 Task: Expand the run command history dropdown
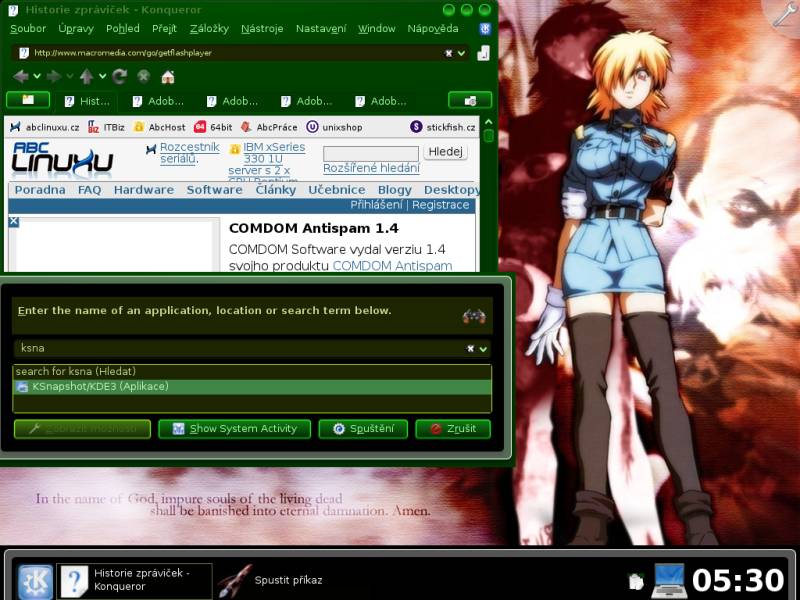coord(484,349)
